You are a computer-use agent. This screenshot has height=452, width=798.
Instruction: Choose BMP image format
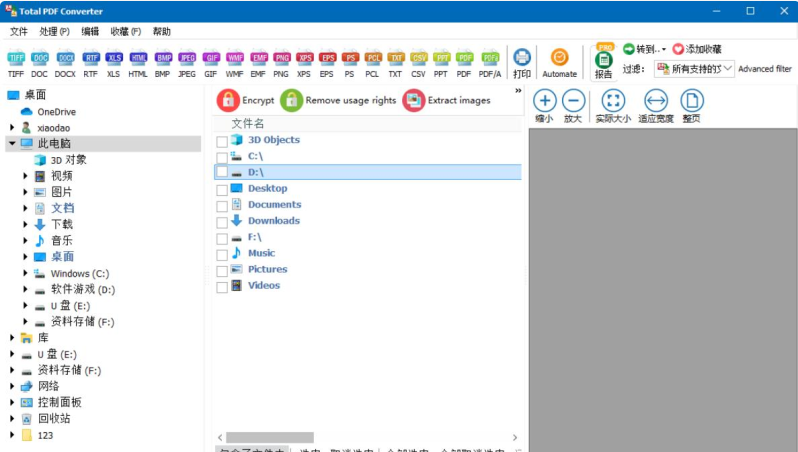[163, 64]
